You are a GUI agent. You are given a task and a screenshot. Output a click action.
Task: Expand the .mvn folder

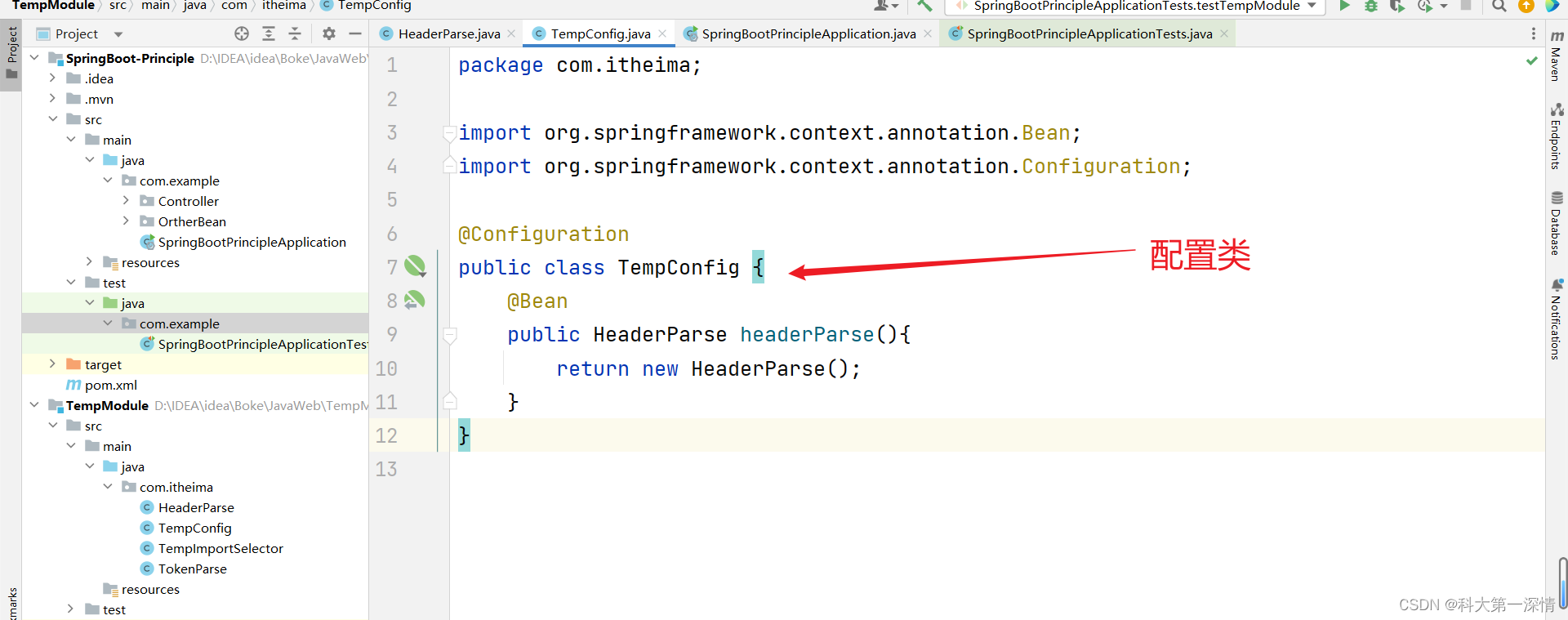click(52, 99)
